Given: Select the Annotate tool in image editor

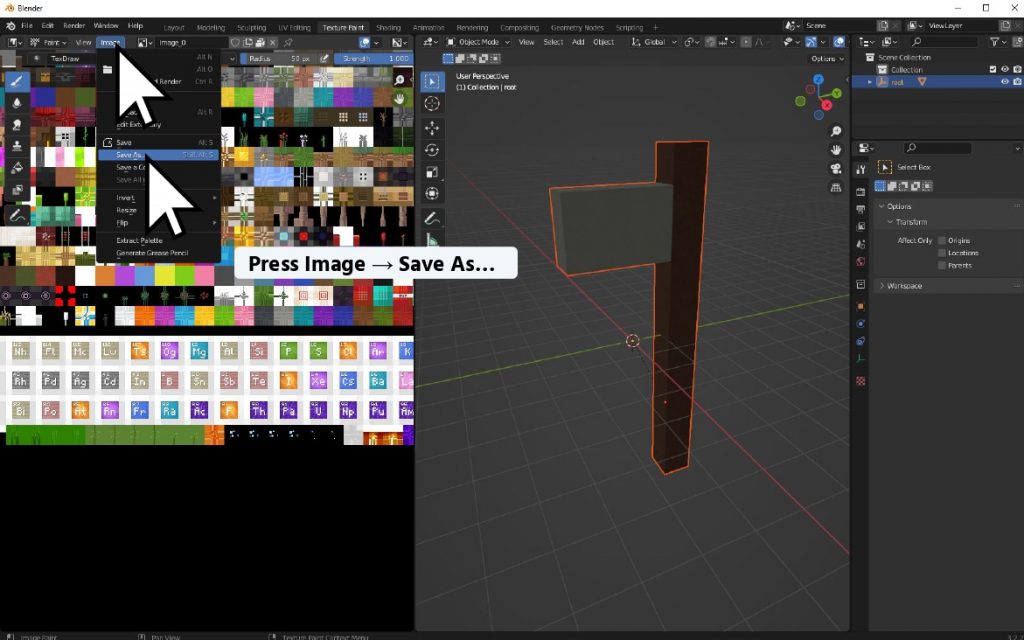Looking at the screenshot, I should pos(17,215).
